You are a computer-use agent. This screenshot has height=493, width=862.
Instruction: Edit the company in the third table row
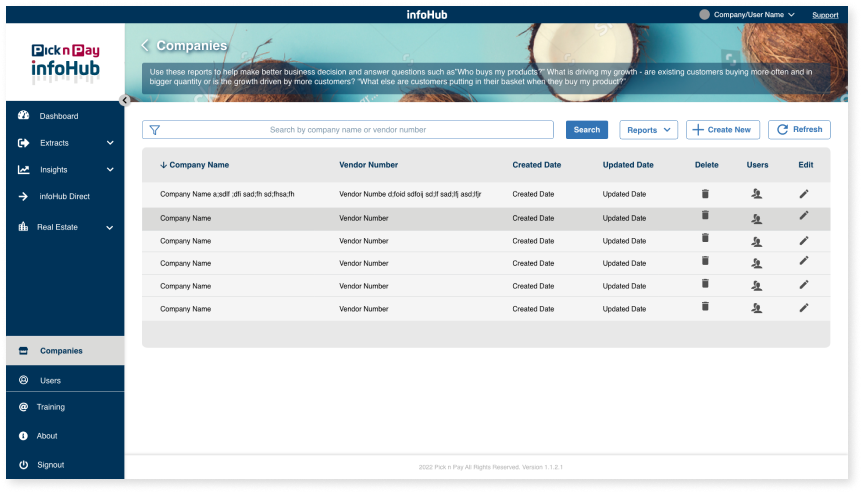click(804, 240)
